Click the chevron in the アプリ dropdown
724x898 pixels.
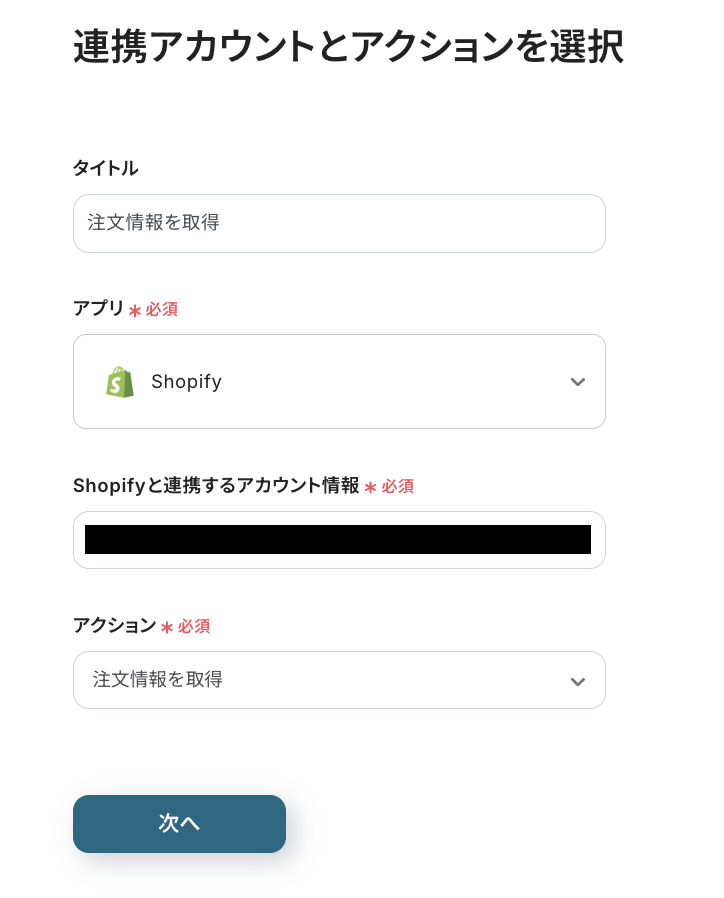[x=577, y=382]
